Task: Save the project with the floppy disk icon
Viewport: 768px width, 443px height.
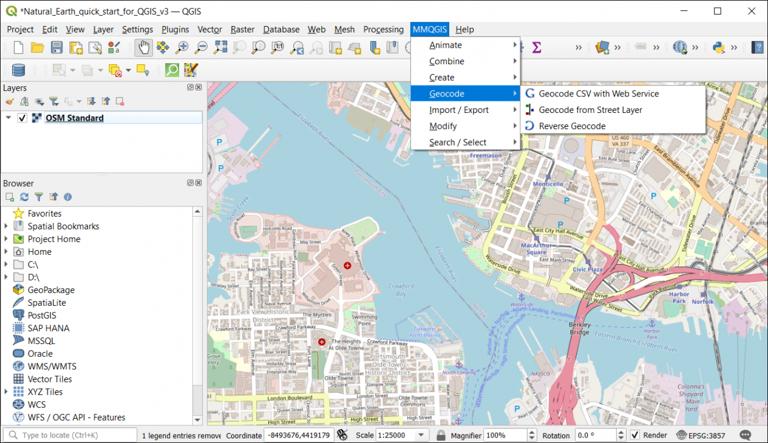Action: (x=56, y=48)
